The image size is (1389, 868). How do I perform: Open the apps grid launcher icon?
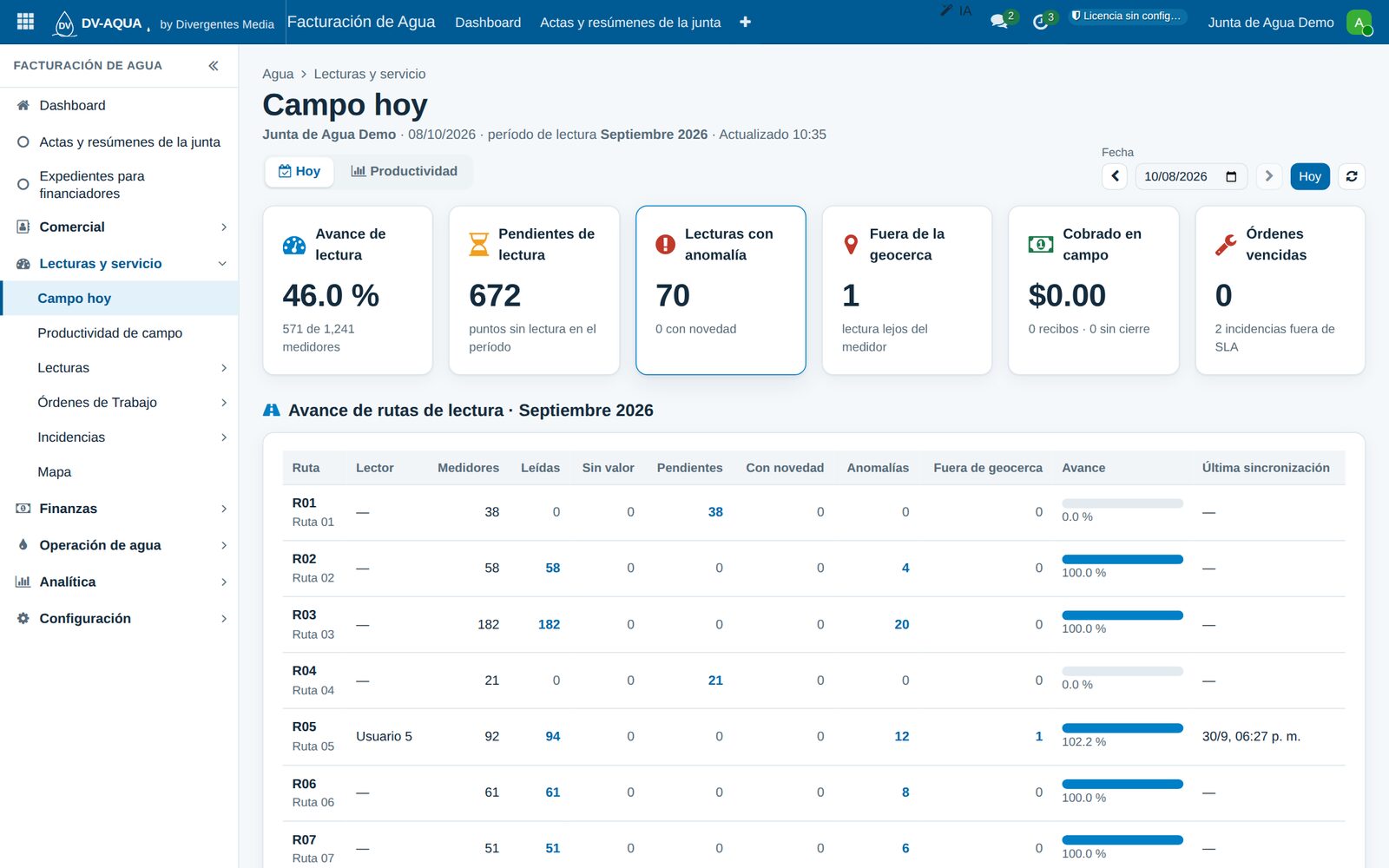(25, 22)
